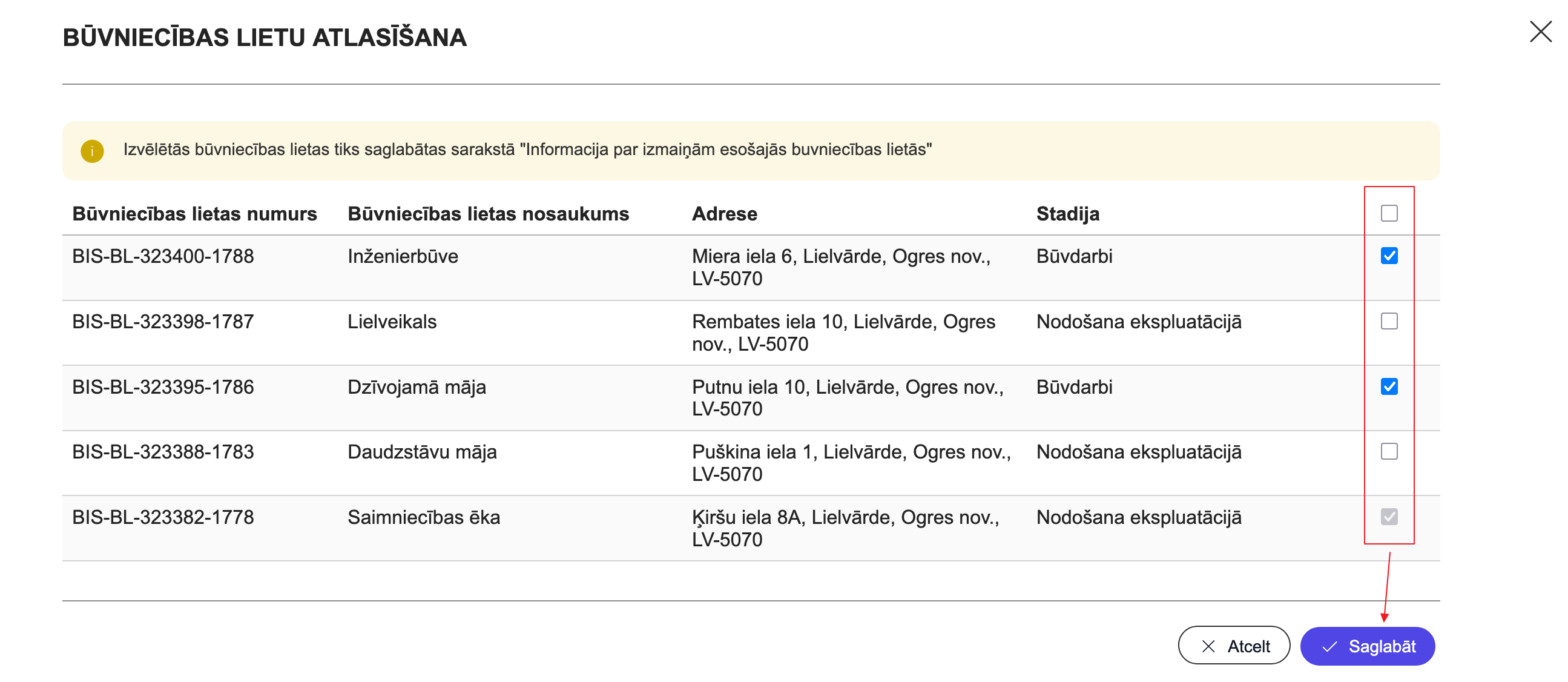Image resolution: width=1568 pixels, height=682 pixels.
Task: Click the Stadija column header
Action: coord(1068,214)
